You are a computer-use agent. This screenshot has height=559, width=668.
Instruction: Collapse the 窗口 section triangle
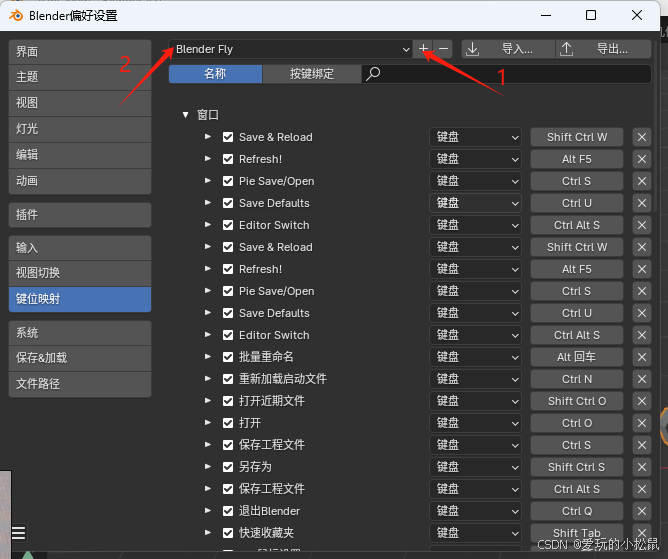pyautogui.click(x=185, y=115)
